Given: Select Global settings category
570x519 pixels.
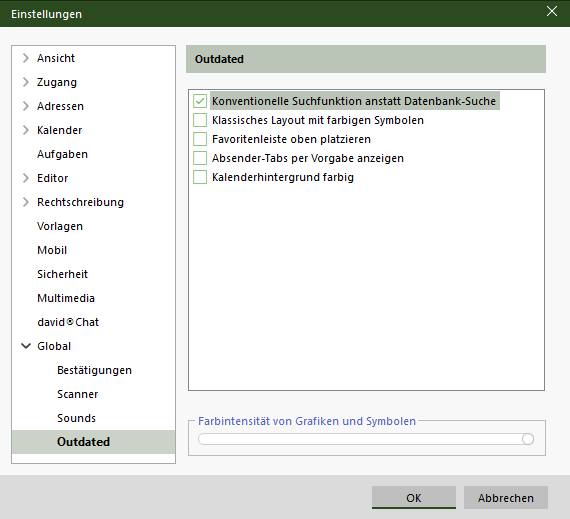Looking at the screenshot, I should (54, 346).
